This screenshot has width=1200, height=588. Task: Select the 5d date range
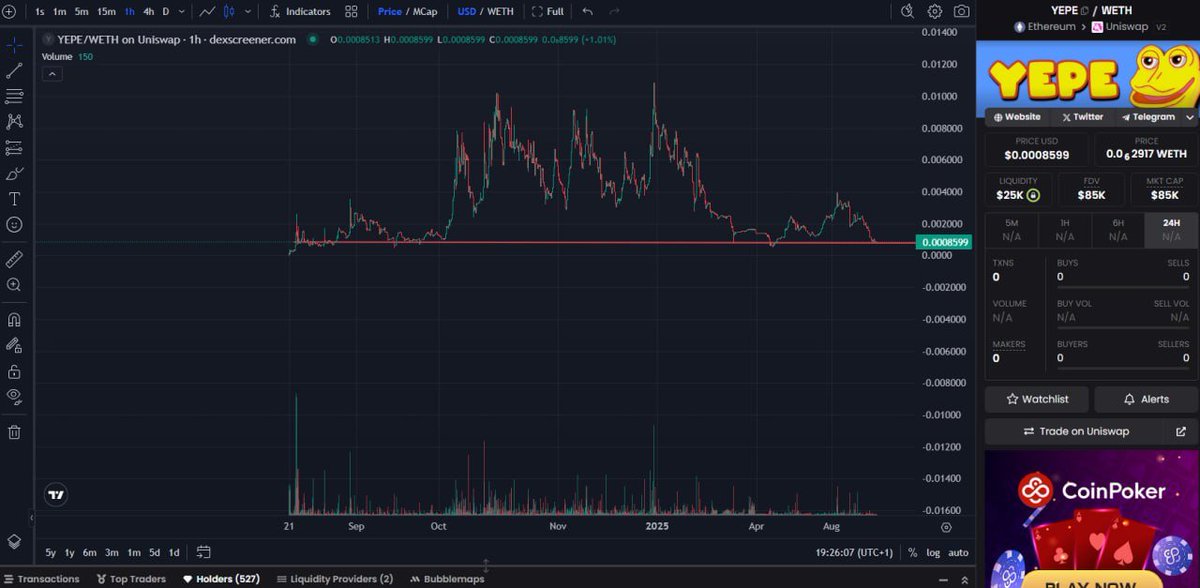[154, 552]
